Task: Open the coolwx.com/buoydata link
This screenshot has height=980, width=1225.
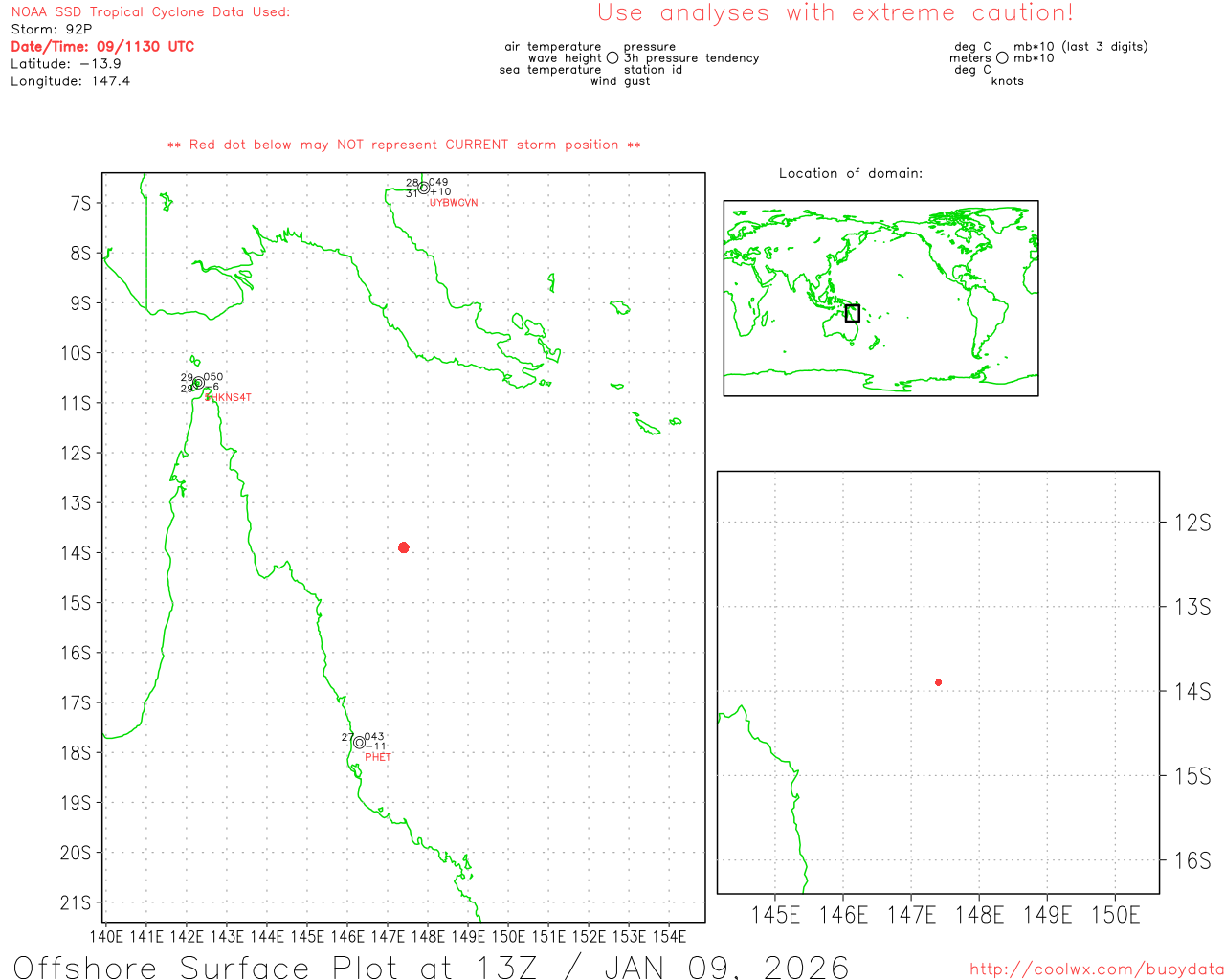Action: point(1096,969)
